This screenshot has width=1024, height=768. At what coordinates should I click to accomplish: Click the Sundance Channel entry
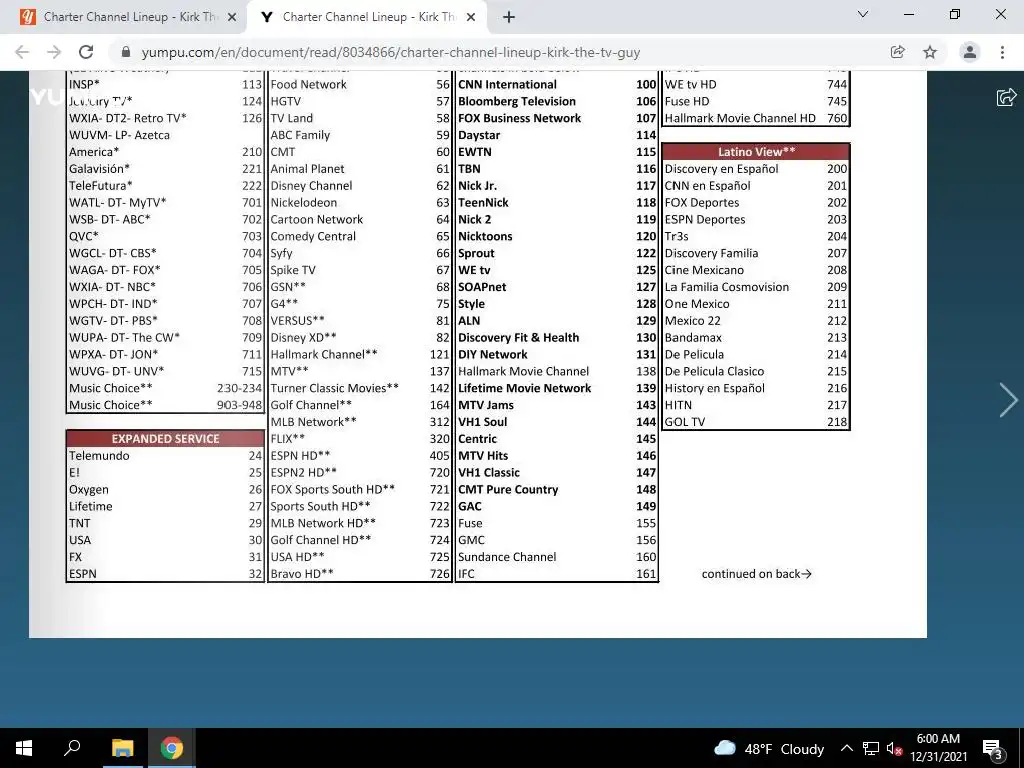556,557
